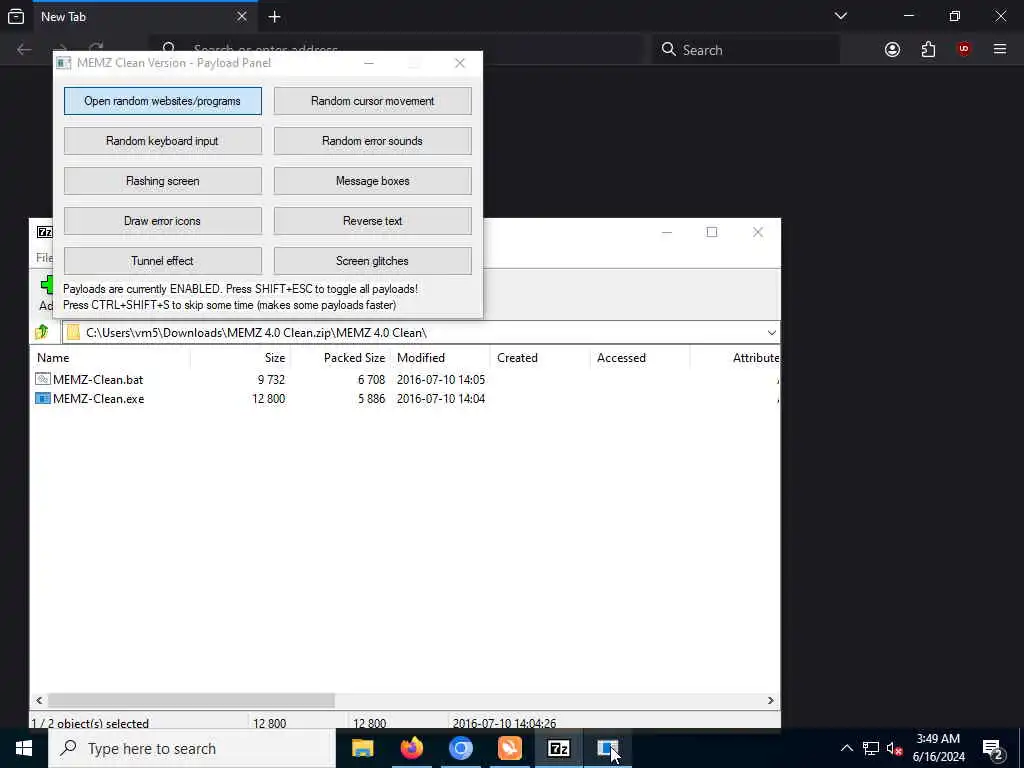Click the taskbar Type here to search box
Viewport: 1024px width, 768px height.
pos(192,748)
